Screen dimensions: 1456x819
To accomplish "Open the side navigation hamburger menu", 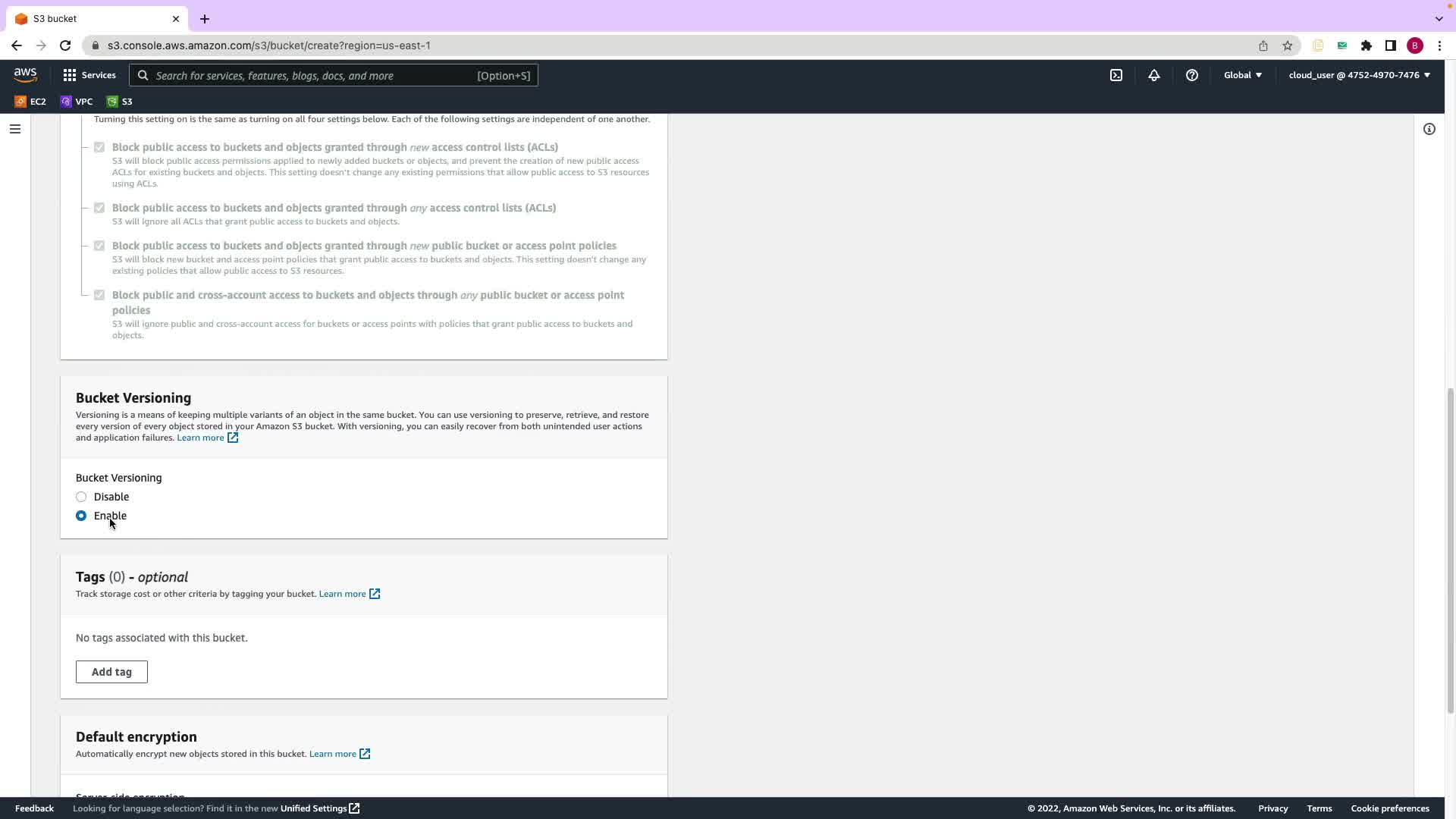I will (14, 129).
